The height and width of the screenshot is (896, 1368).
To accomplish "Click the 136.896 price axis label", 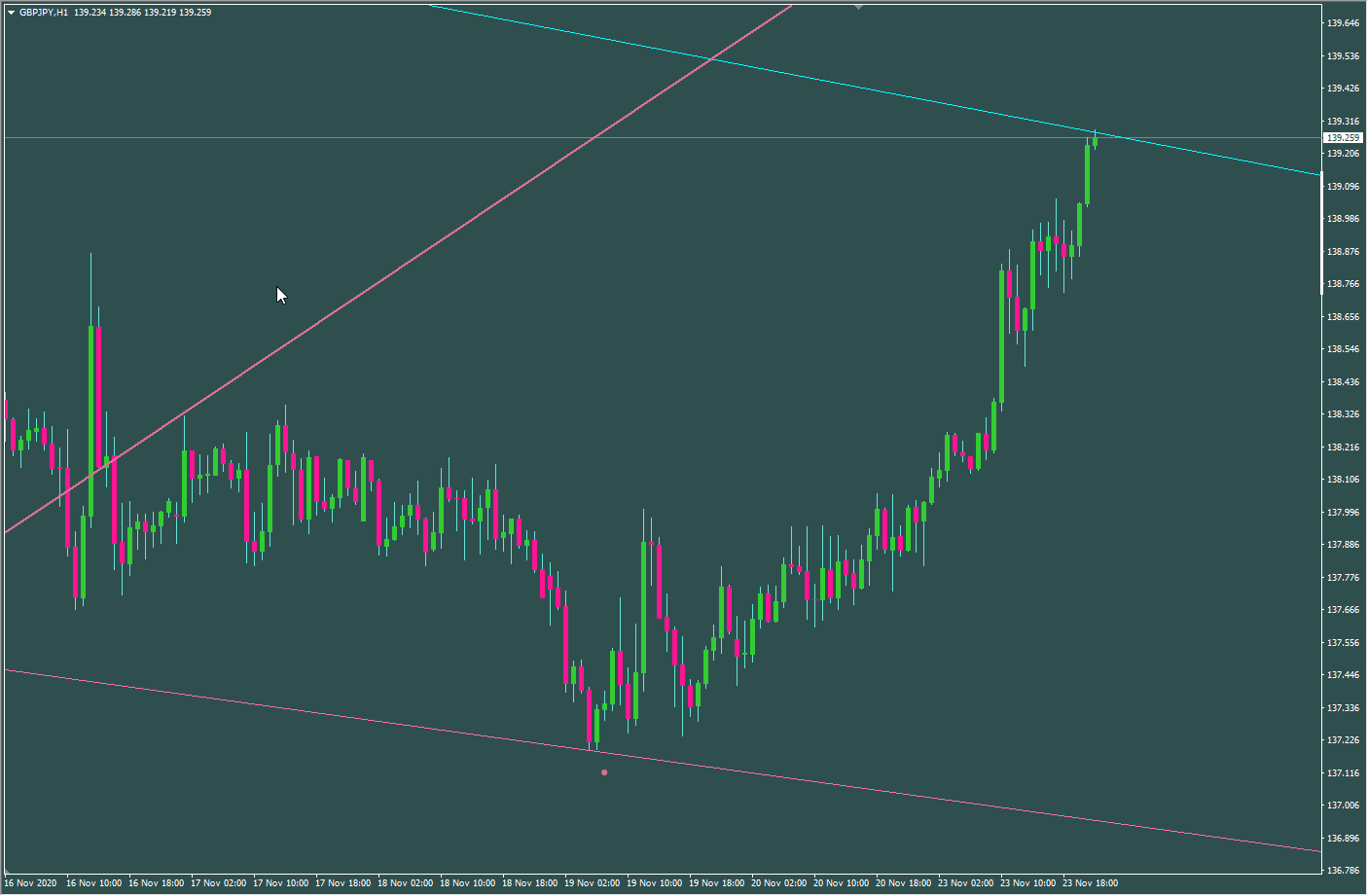I will (x=1343, y=839).
